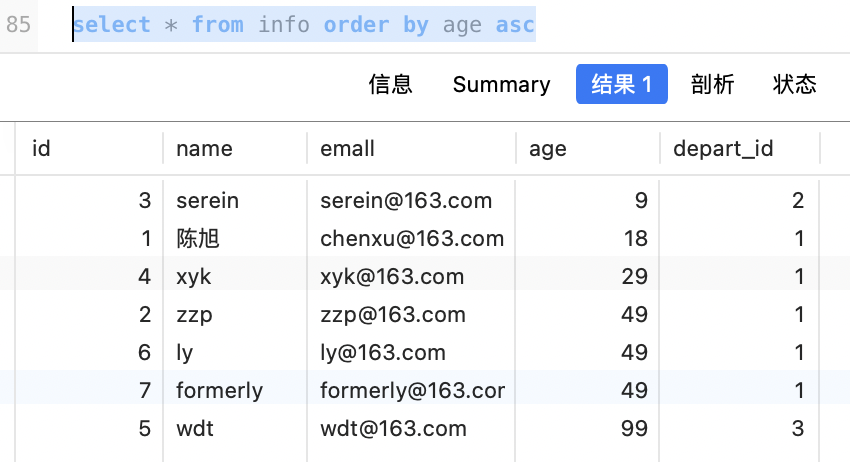Click the emall column header
This screenshot has width=850, height=462.
coord(347,149)
